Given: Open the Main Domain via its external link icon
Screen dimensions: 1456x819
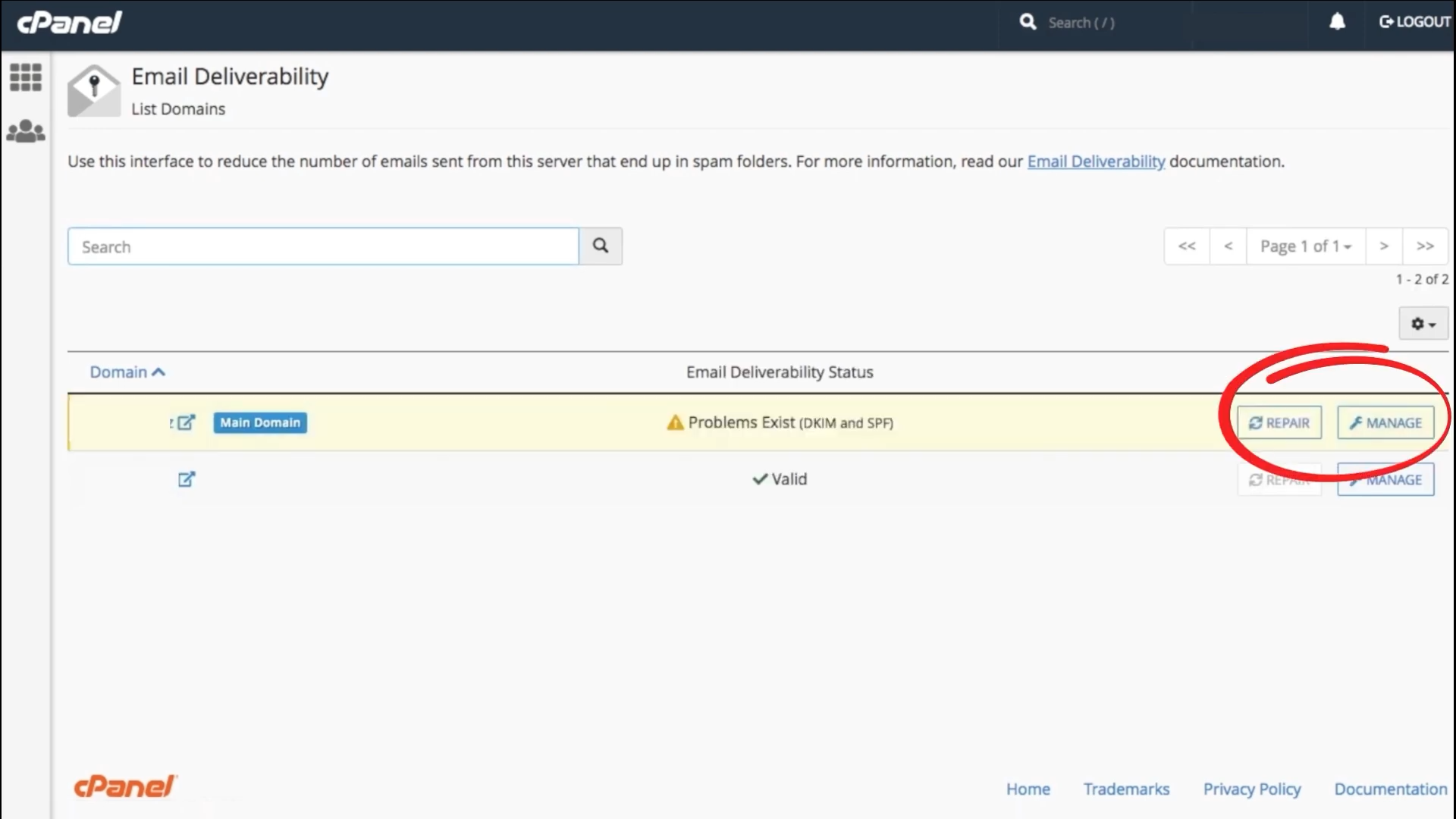Looking at the screenshot, I should (x=187, y=422).
